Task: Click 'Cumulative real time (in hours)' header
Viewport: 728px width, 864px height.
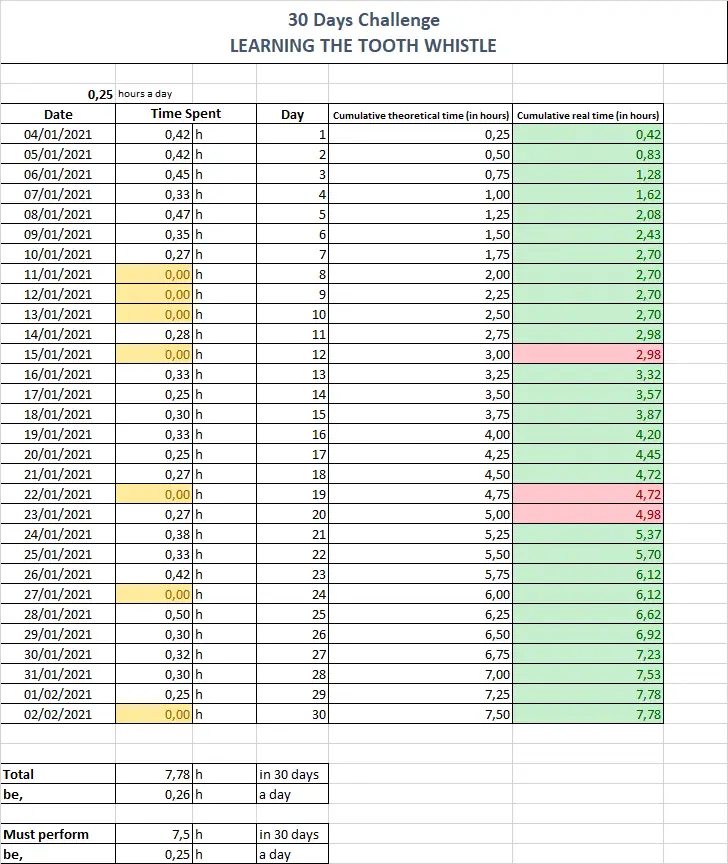Action: pyautogui.click(x=588, y=115)
